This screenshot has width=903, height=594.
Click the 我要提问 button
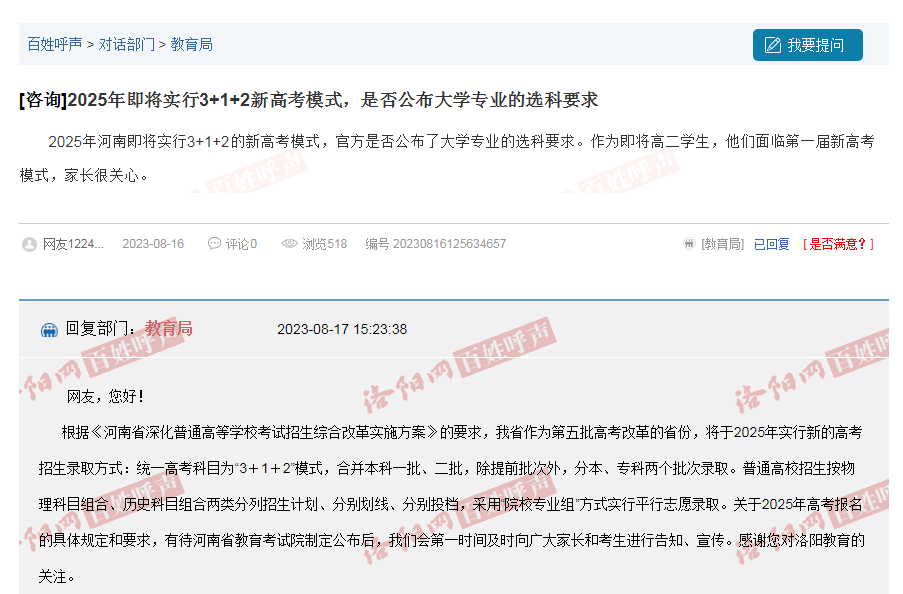(807, 45)
